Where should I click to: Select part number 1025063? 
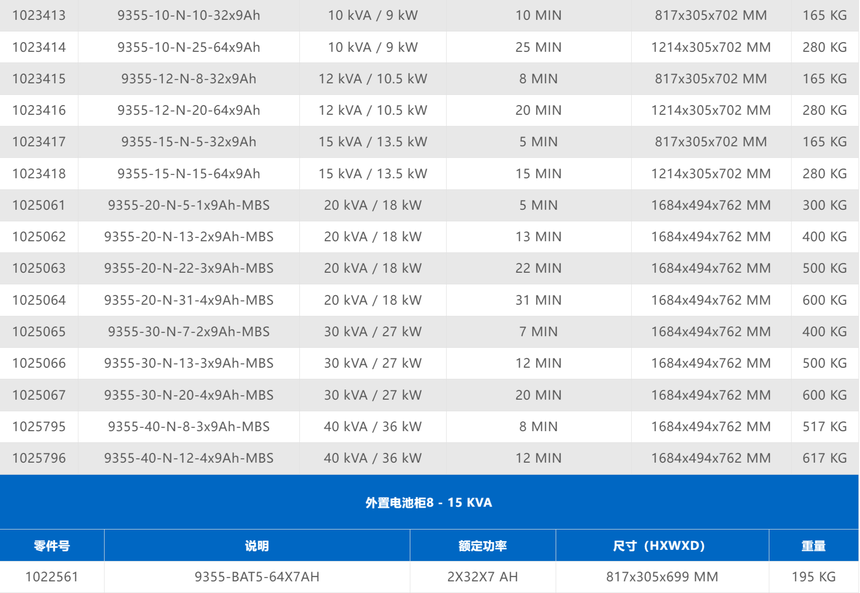point(39,268)
